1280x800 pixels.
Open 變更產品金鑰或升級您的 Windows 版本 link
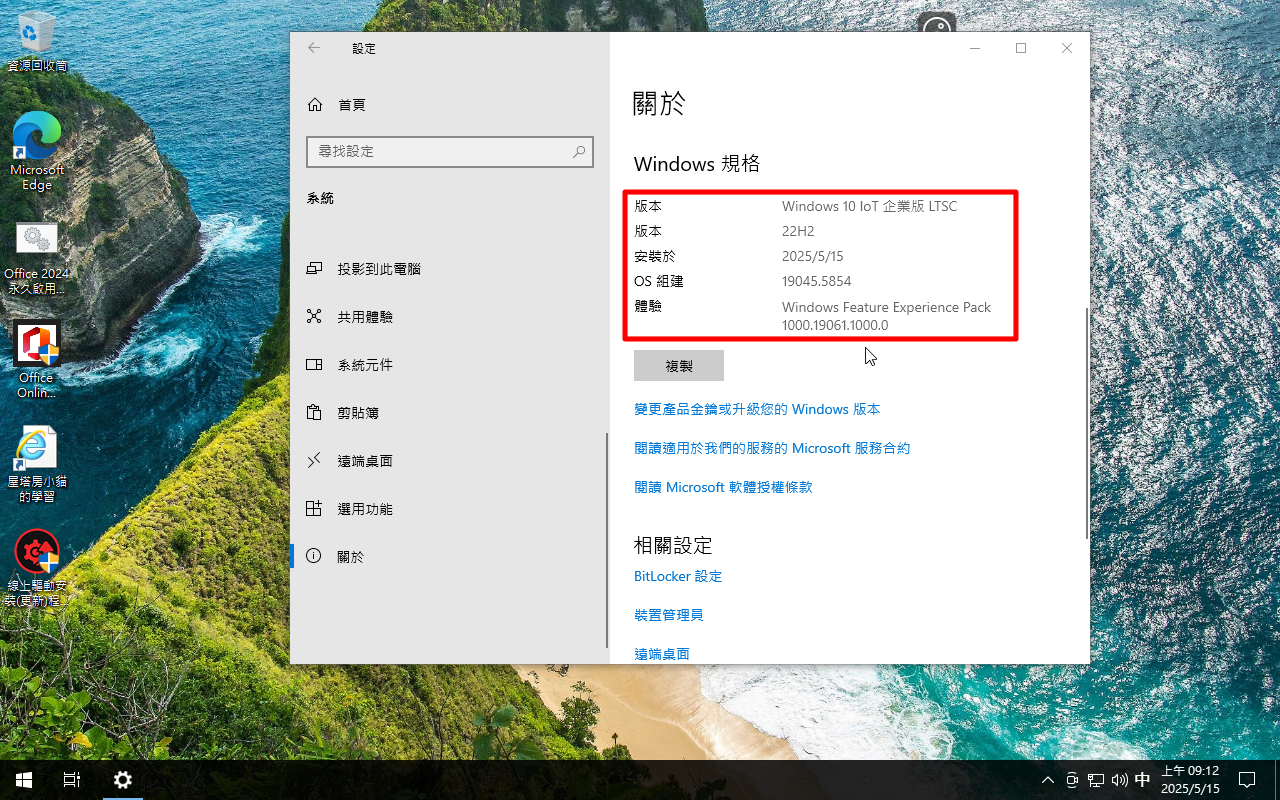tap(757, 410)
